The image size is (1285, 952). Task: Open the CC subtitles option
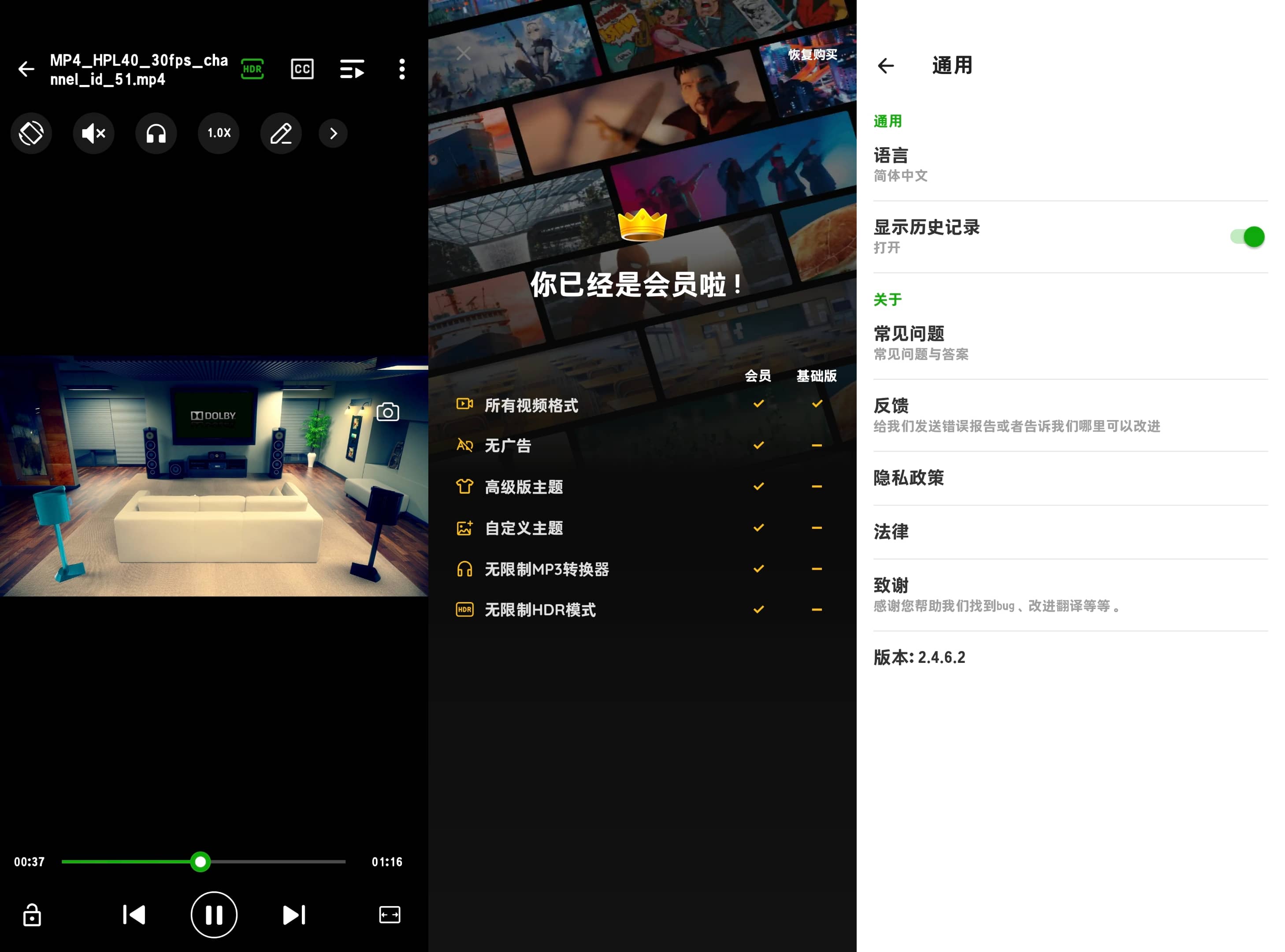pyautogui.click(x=302, y=69)
